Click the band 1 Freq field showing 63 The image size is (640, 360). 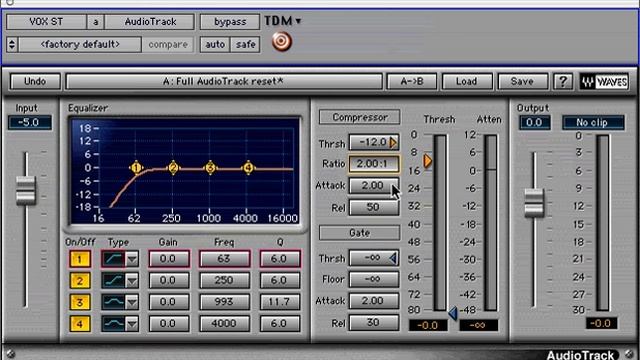(x=224, y=259)
